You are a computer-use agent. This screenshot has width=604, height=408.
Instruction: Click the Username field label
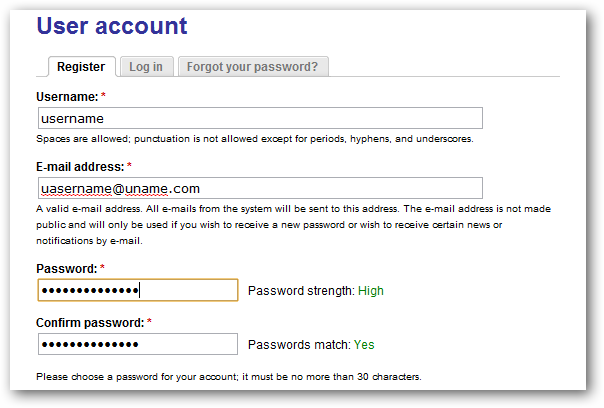[x=67, y=96]
